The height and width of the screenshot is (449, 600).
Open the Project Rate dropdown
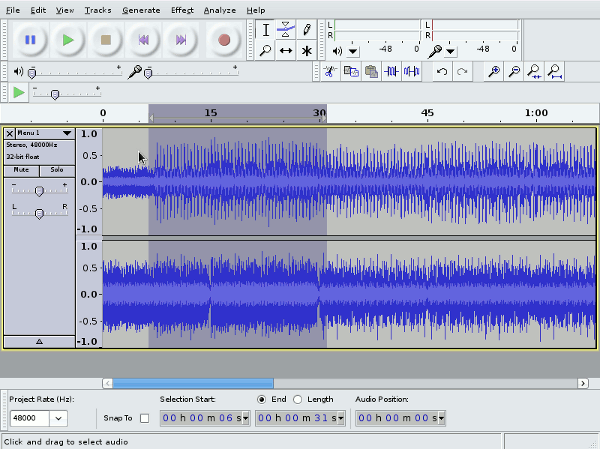[57, 418]
